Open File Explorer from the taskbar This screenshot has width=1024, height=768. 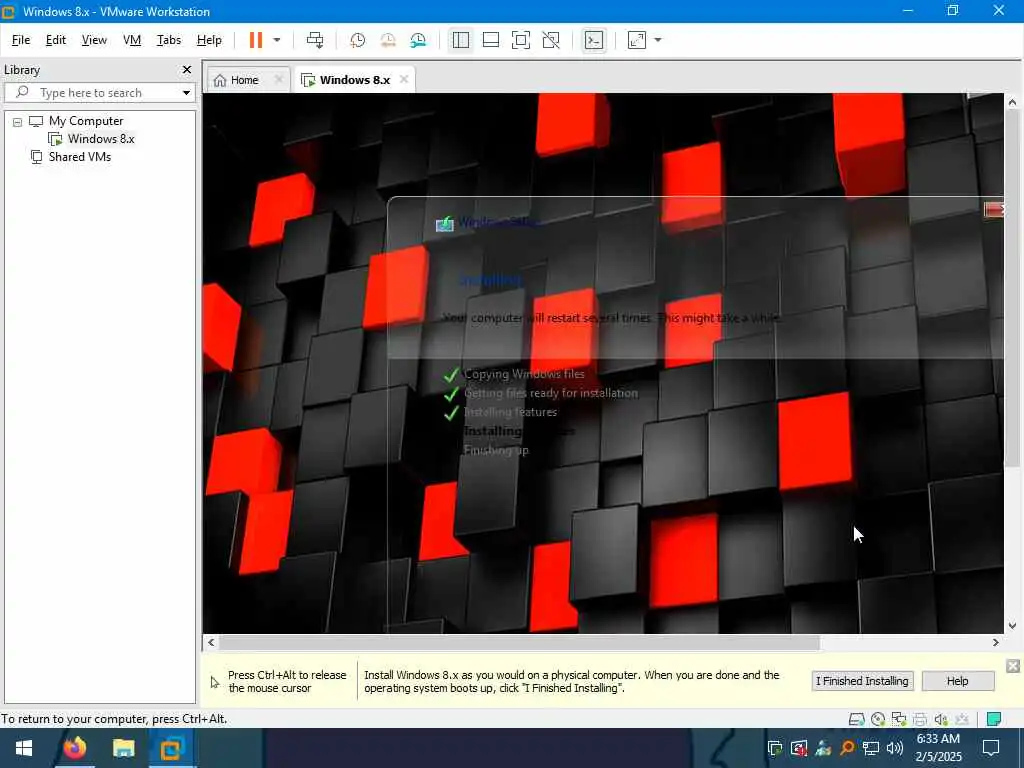click(123, 748)
